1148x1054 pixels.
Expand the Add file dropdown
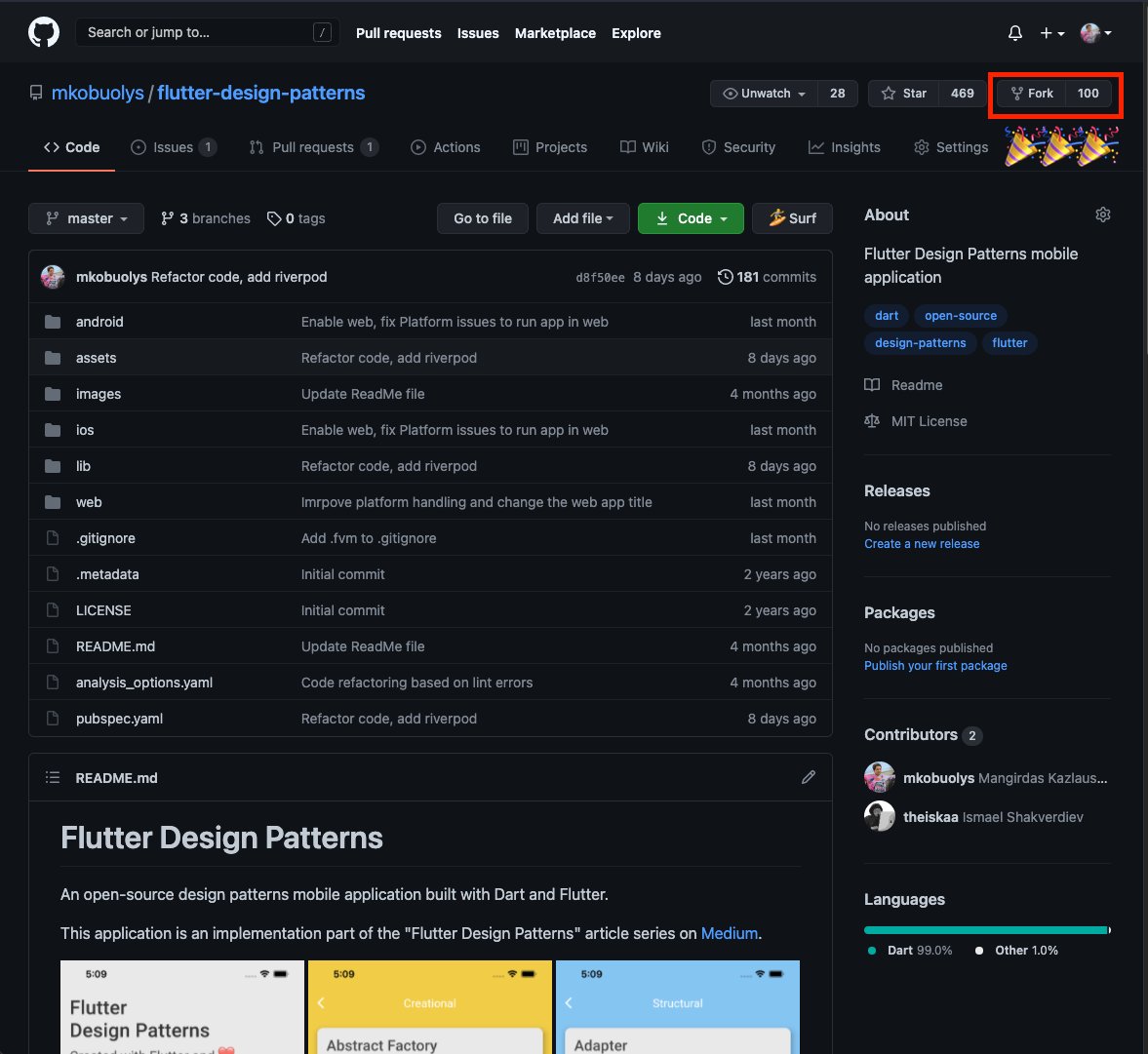(x=583, y=218)
